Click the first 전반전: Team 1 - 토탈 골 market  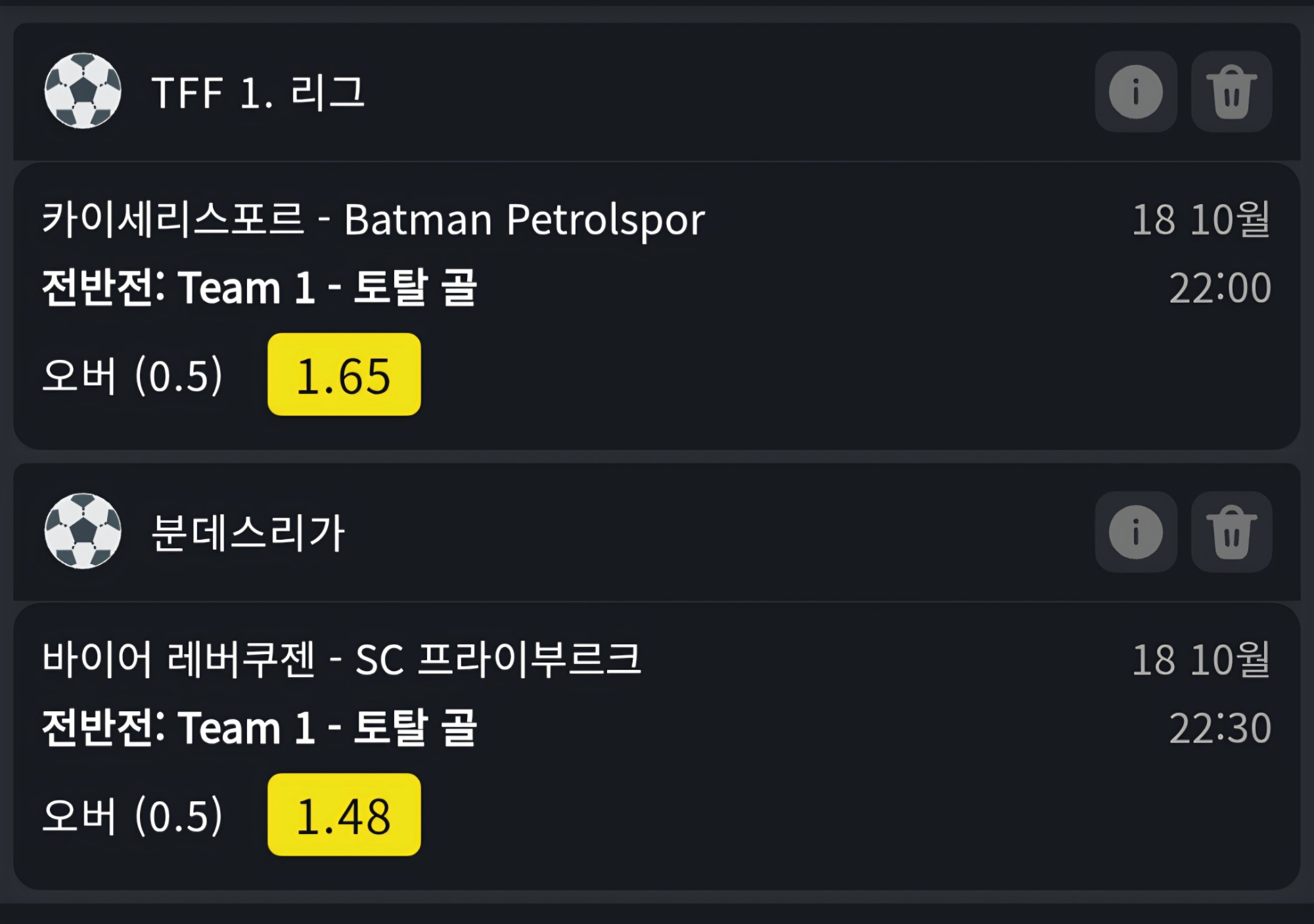(x=260, y=287)
